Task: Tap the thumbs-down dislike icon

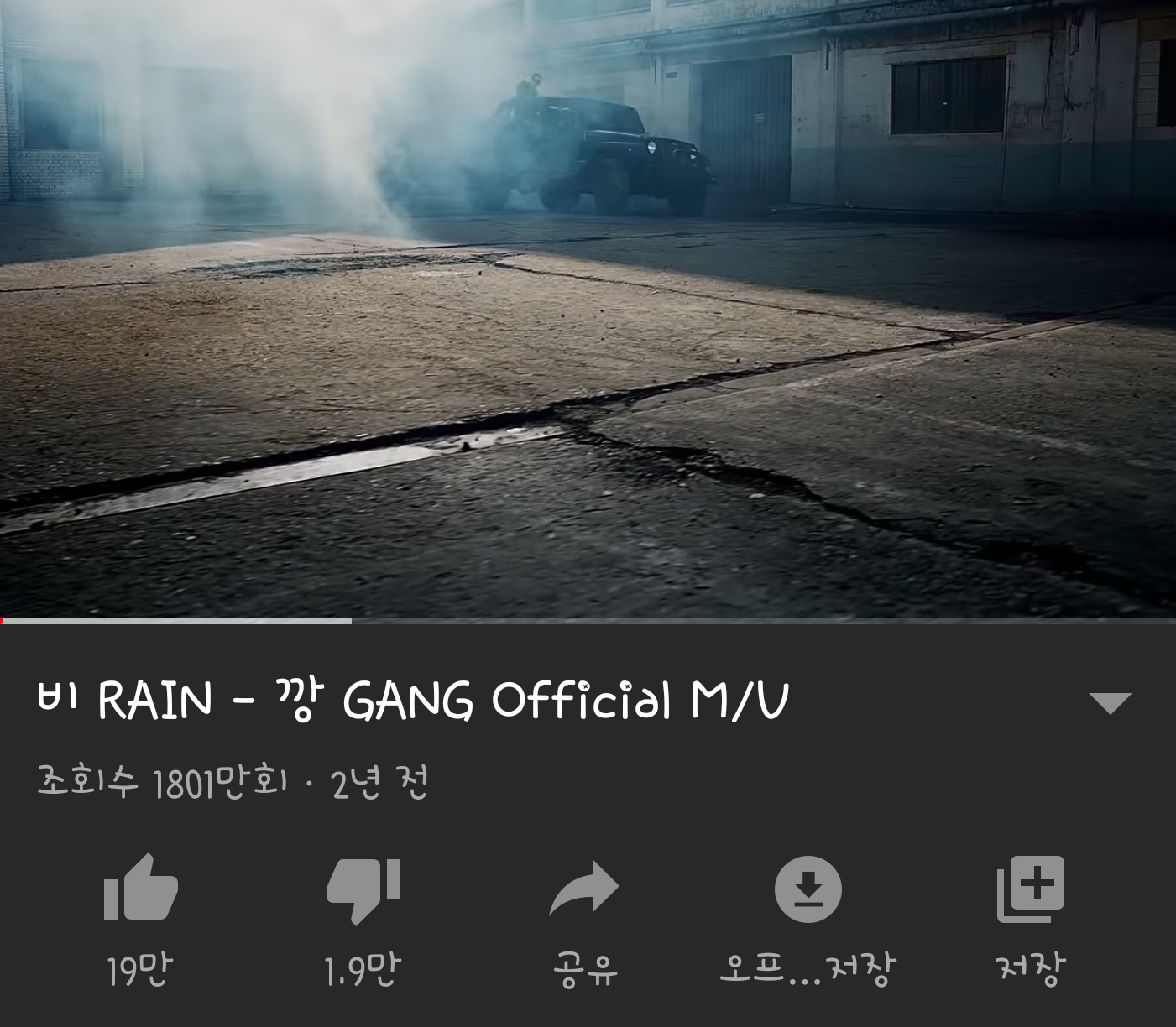Action: tap(363, 891)
